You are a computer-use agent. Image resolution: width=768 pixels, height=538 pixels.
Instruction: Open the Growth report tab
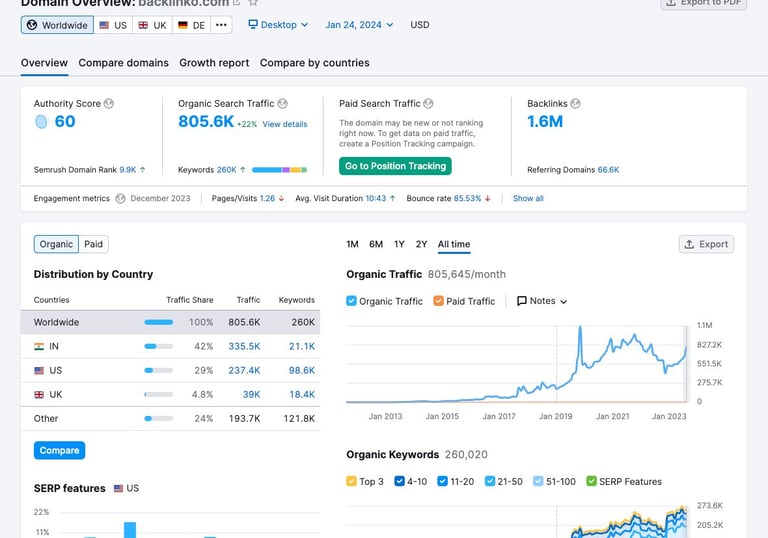pos(214,63)
